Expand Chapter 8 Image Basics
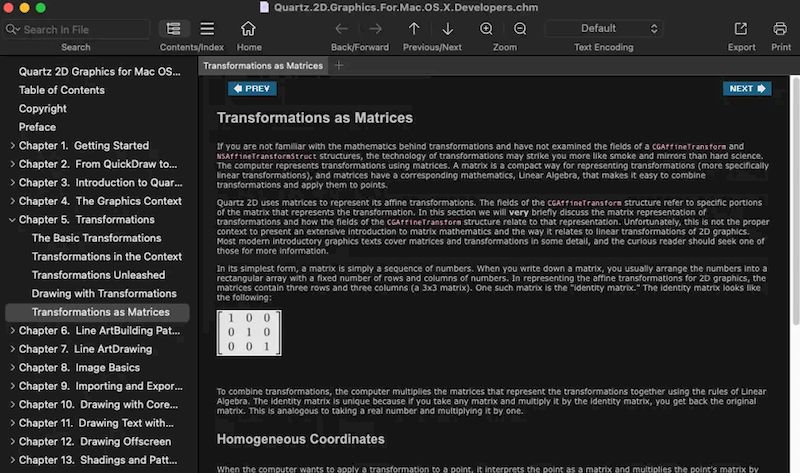 [x=12, y=367]
